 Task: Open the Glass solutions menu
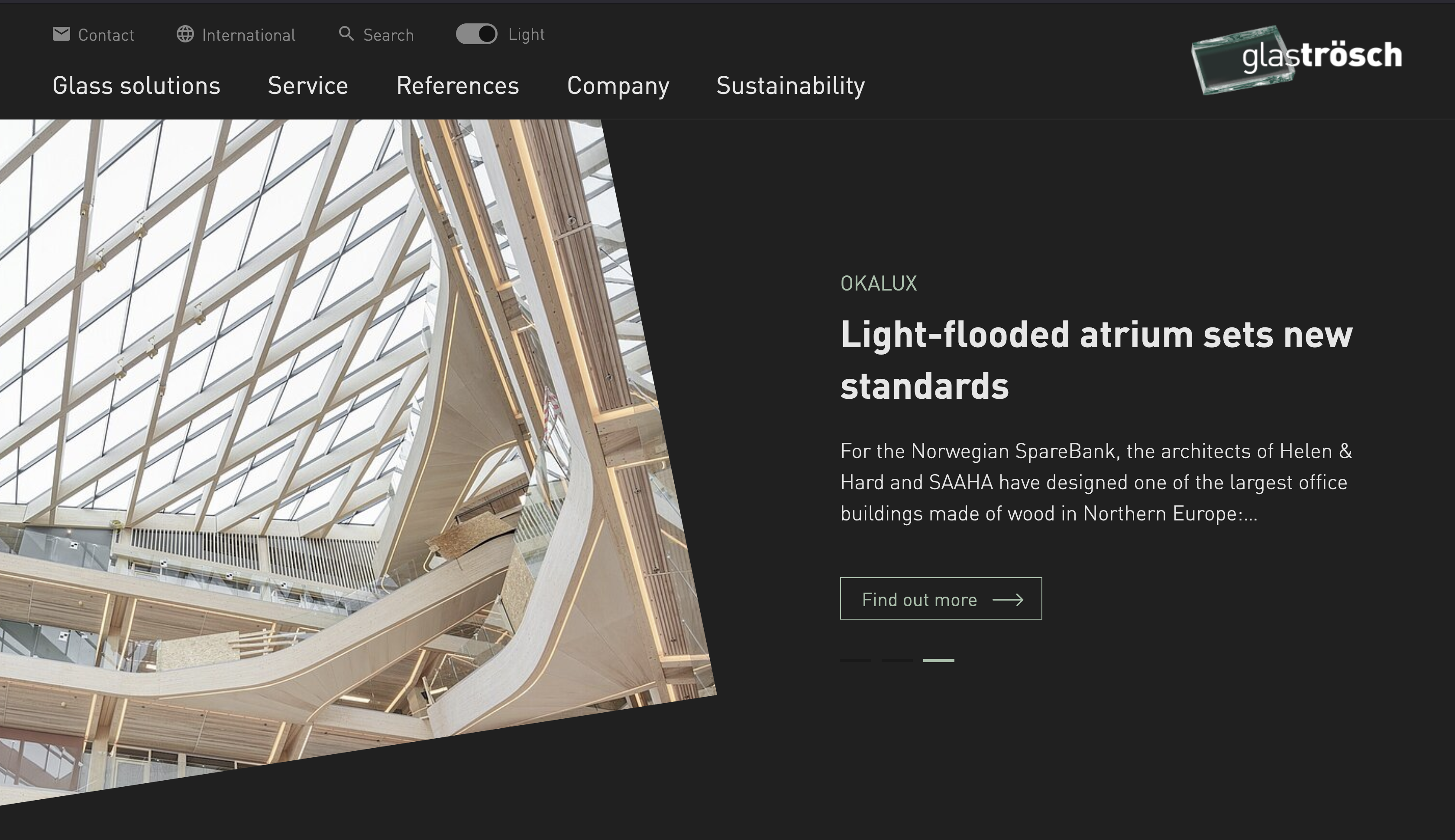click(137, 85)
